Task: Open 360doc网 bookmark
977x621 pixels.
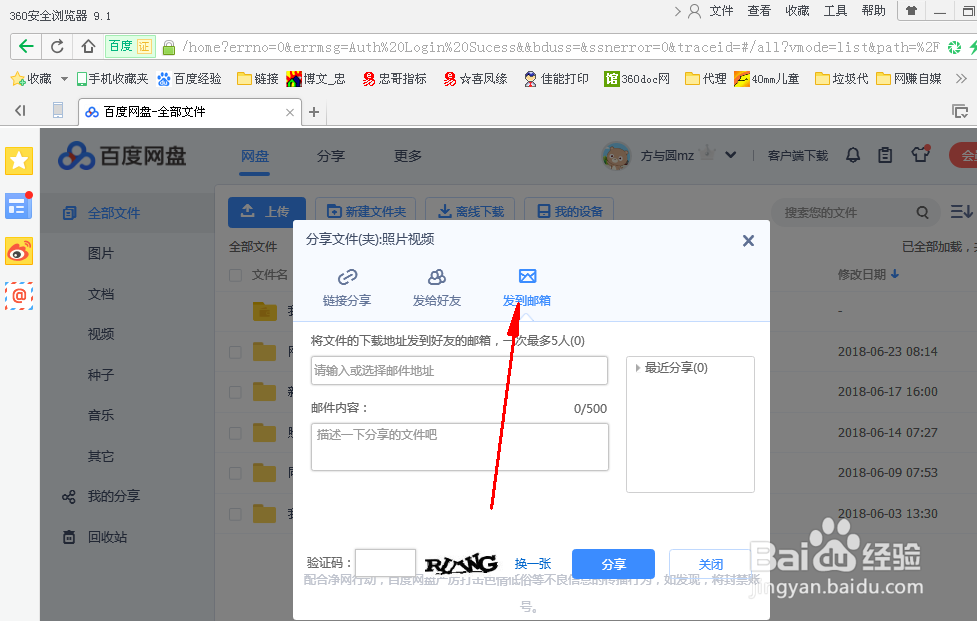Action: coord(637,79)
